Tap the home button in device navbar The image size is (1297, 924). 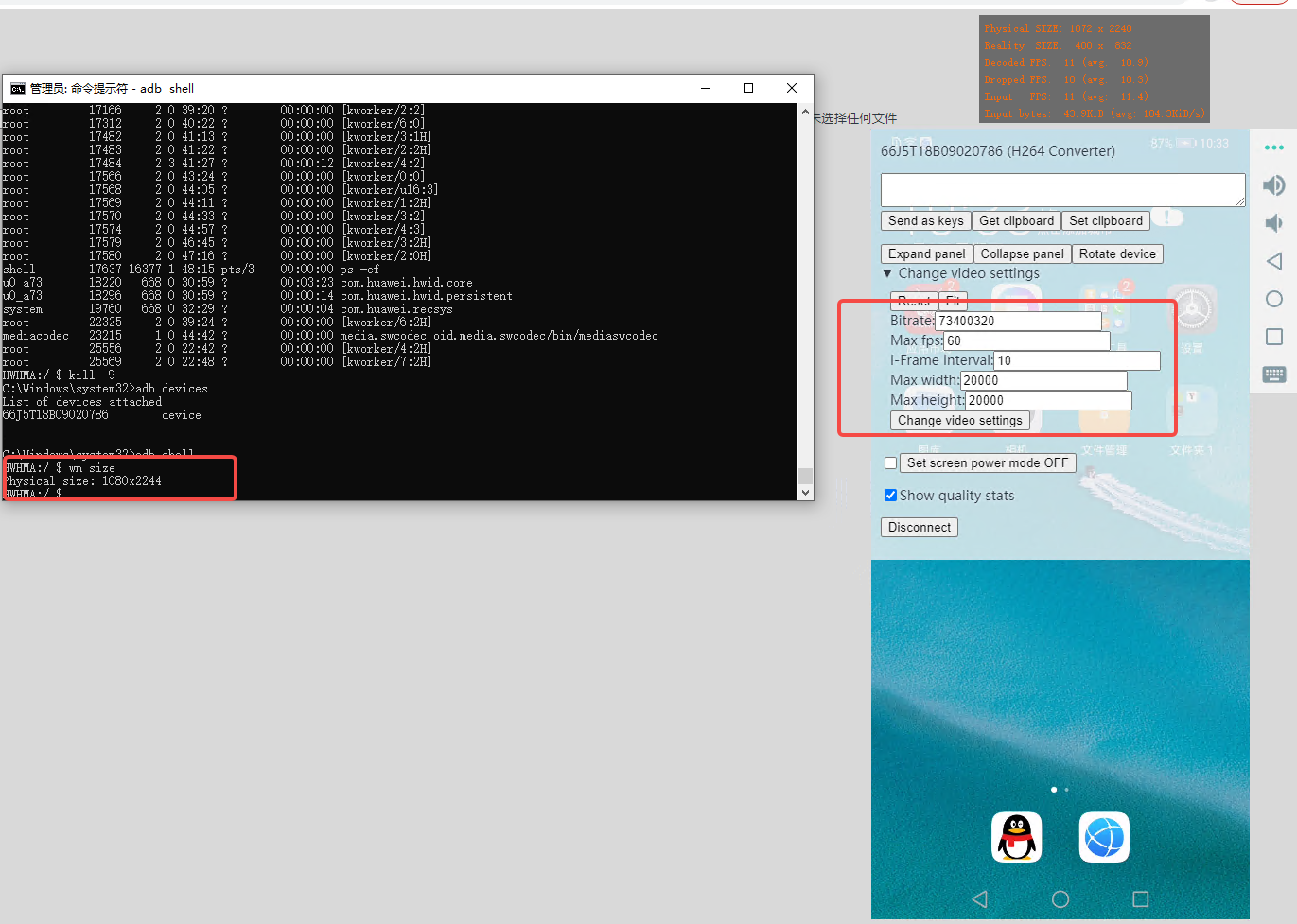coord(1060,898)
